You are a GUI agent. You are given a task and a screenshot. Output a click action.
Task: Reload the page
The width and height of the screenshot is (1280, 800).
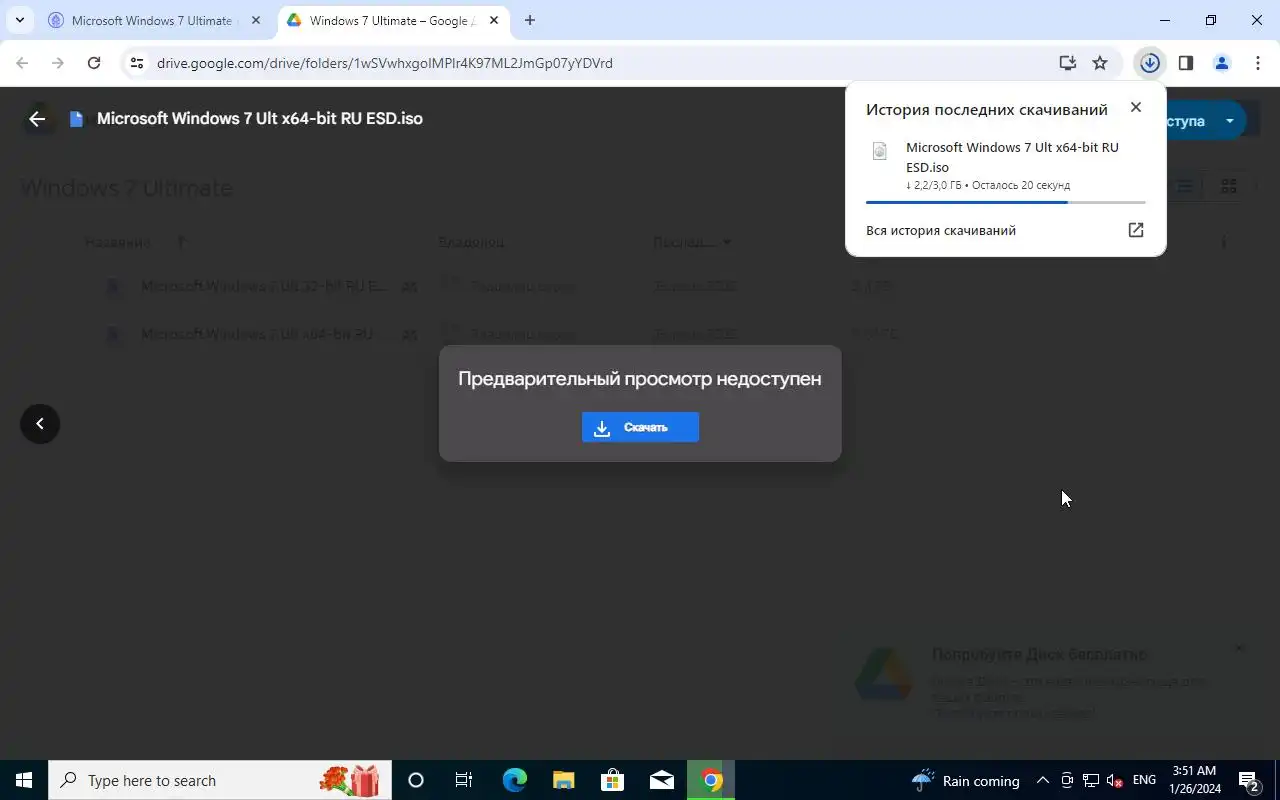94,63
